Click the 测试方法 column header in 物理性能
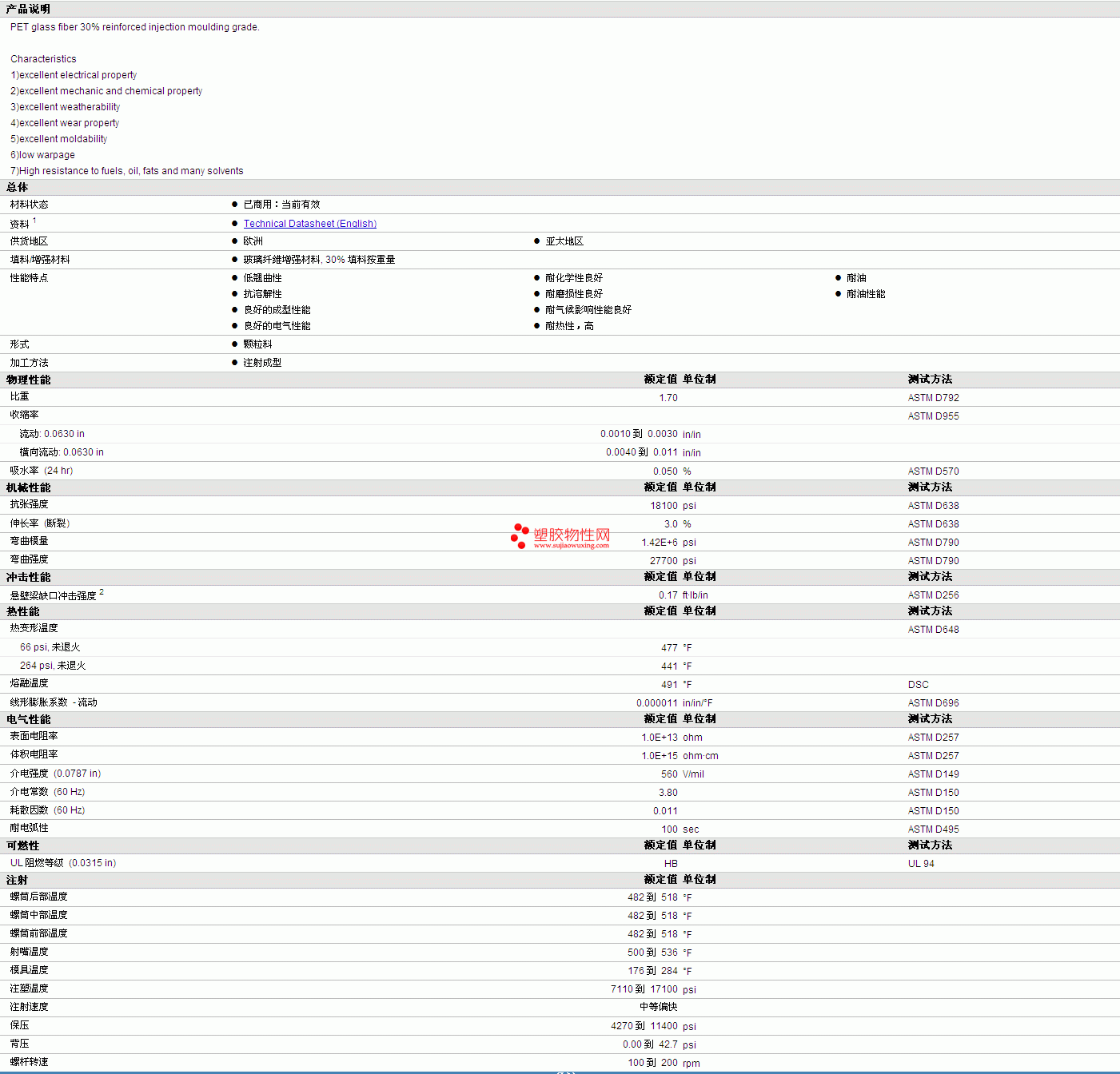Image resolution: width=1120 pixels, height=1074 pixels. (x=930, y=380)
